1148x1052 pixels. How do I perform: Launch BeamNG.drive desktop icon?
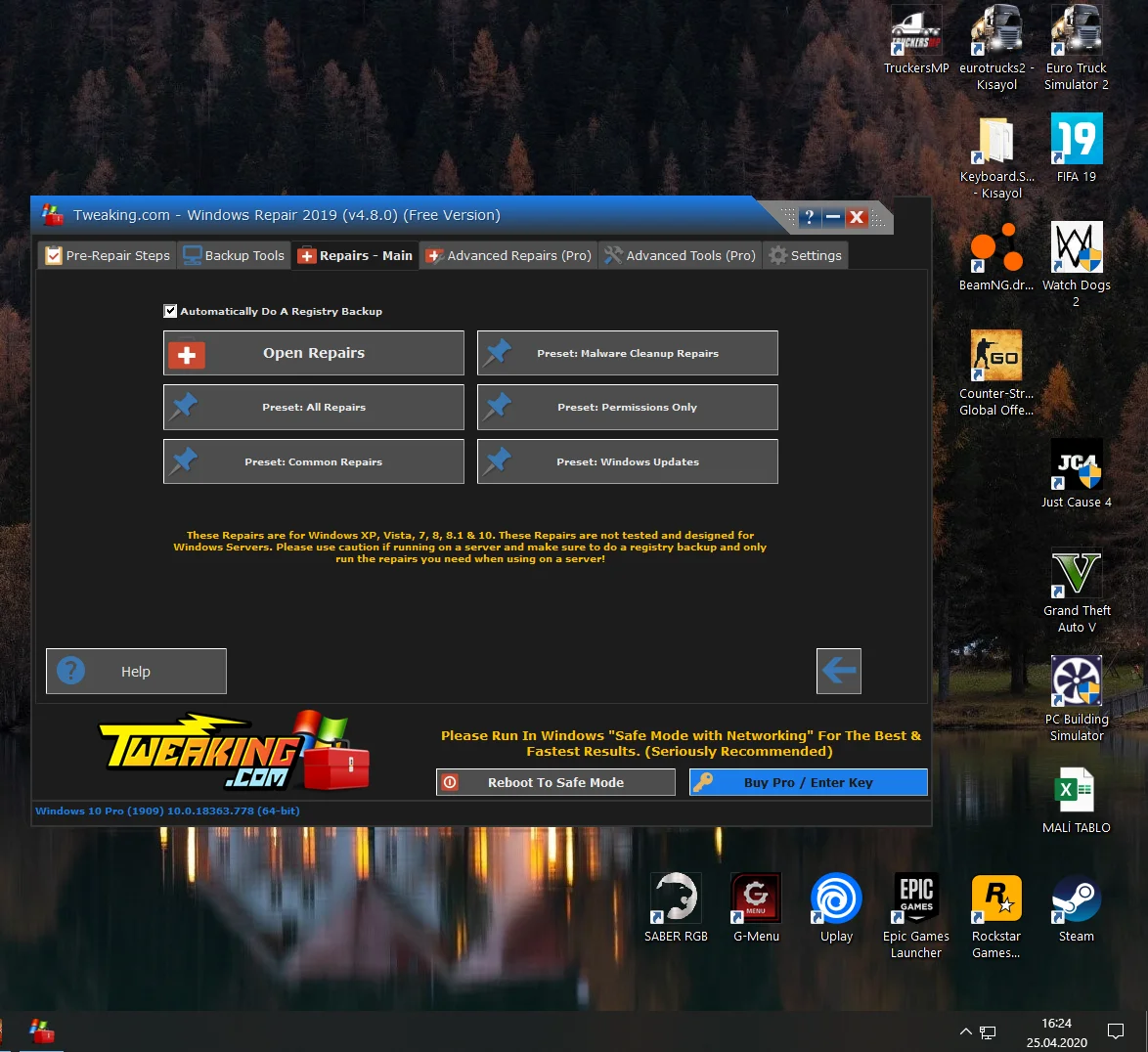coord(996,257)
